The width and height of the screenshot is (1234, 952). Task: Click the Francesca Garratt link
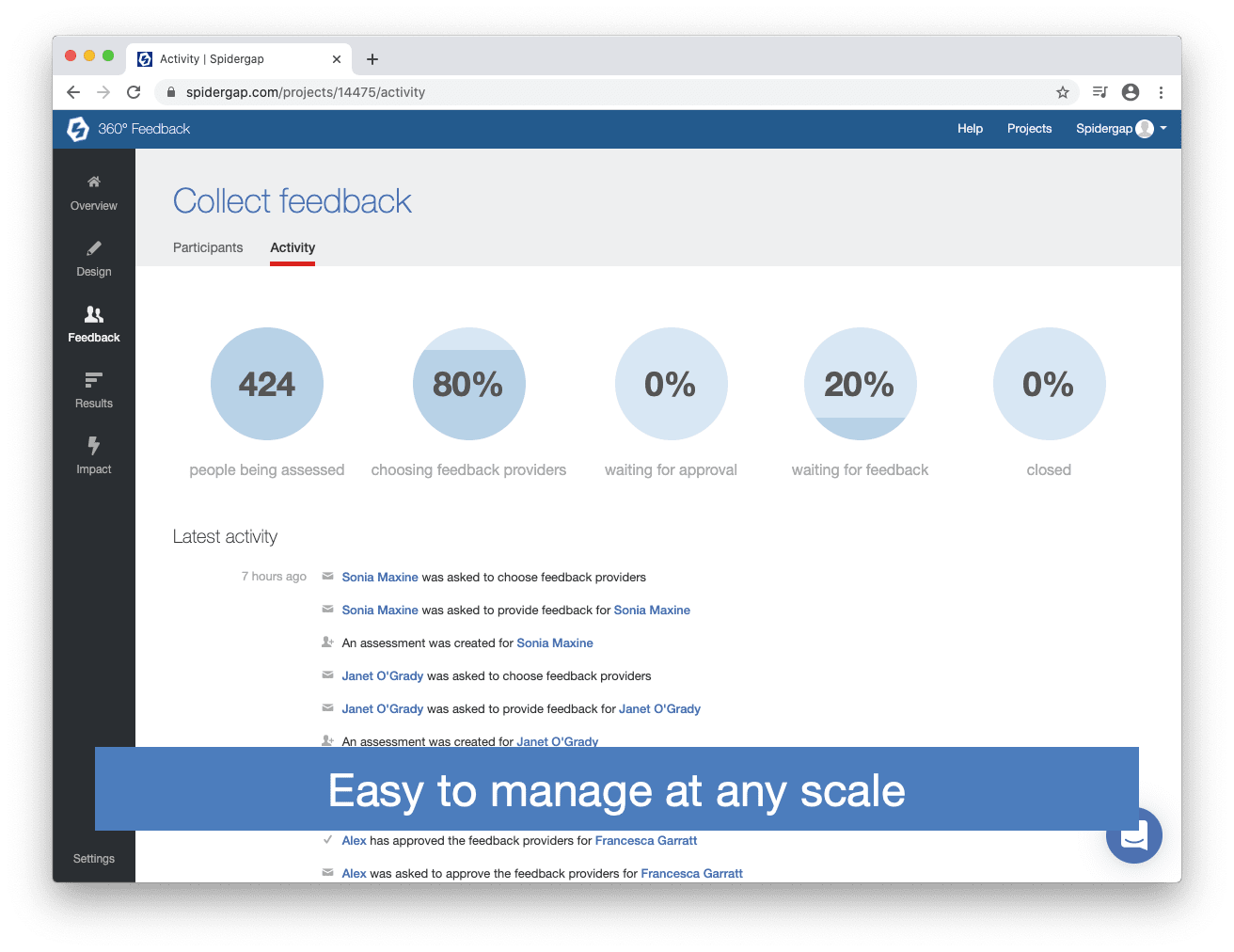[646, 840]
